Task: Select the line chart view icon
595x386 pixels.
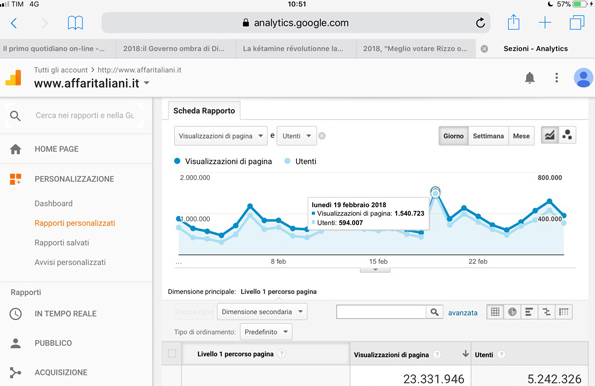Action: click(550, 135)
